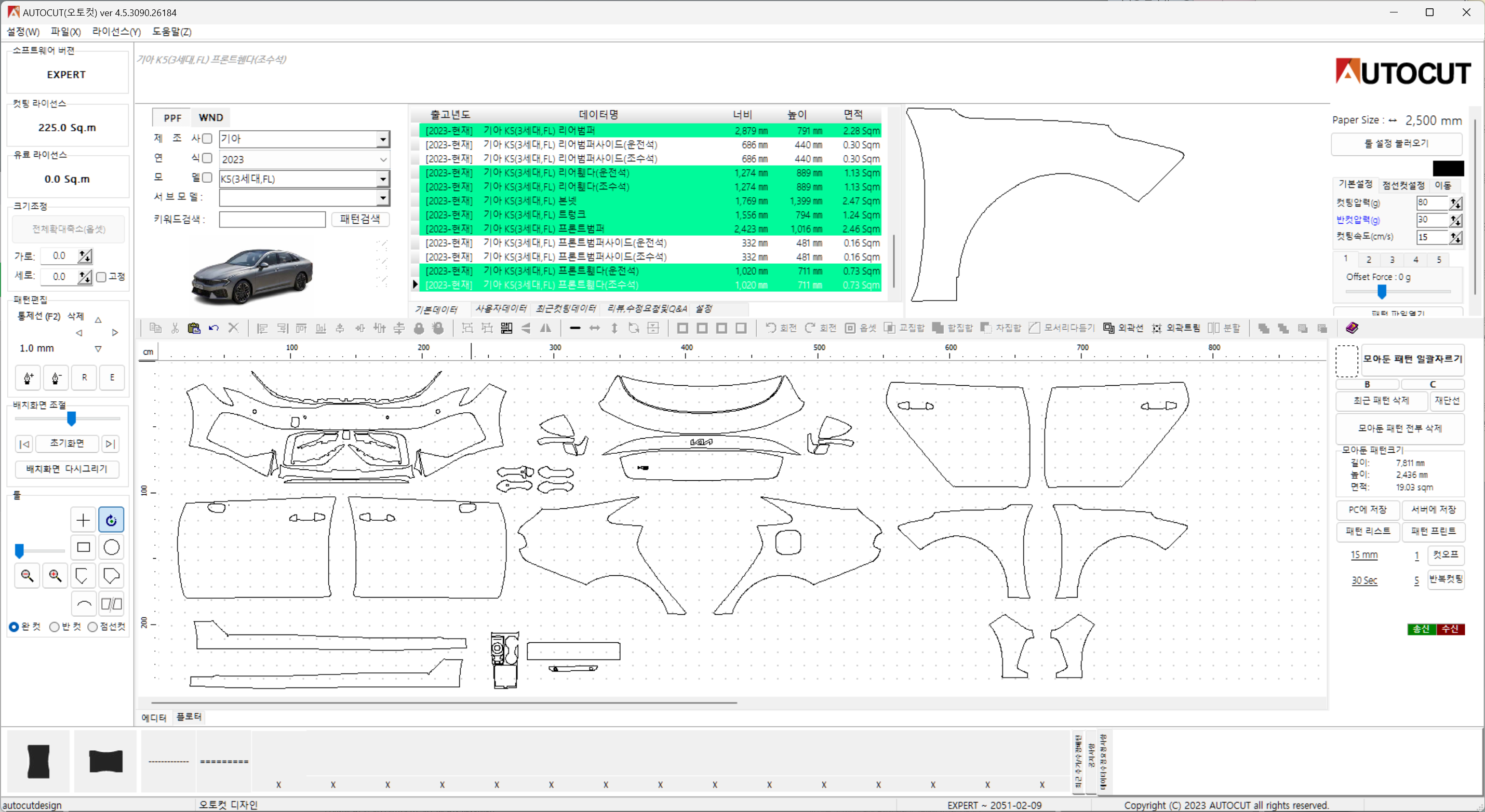The height and width of the screenshot is (812, 1485).
Task: Click the mirror horizontally flip icon
Action: tap(545, 328)
